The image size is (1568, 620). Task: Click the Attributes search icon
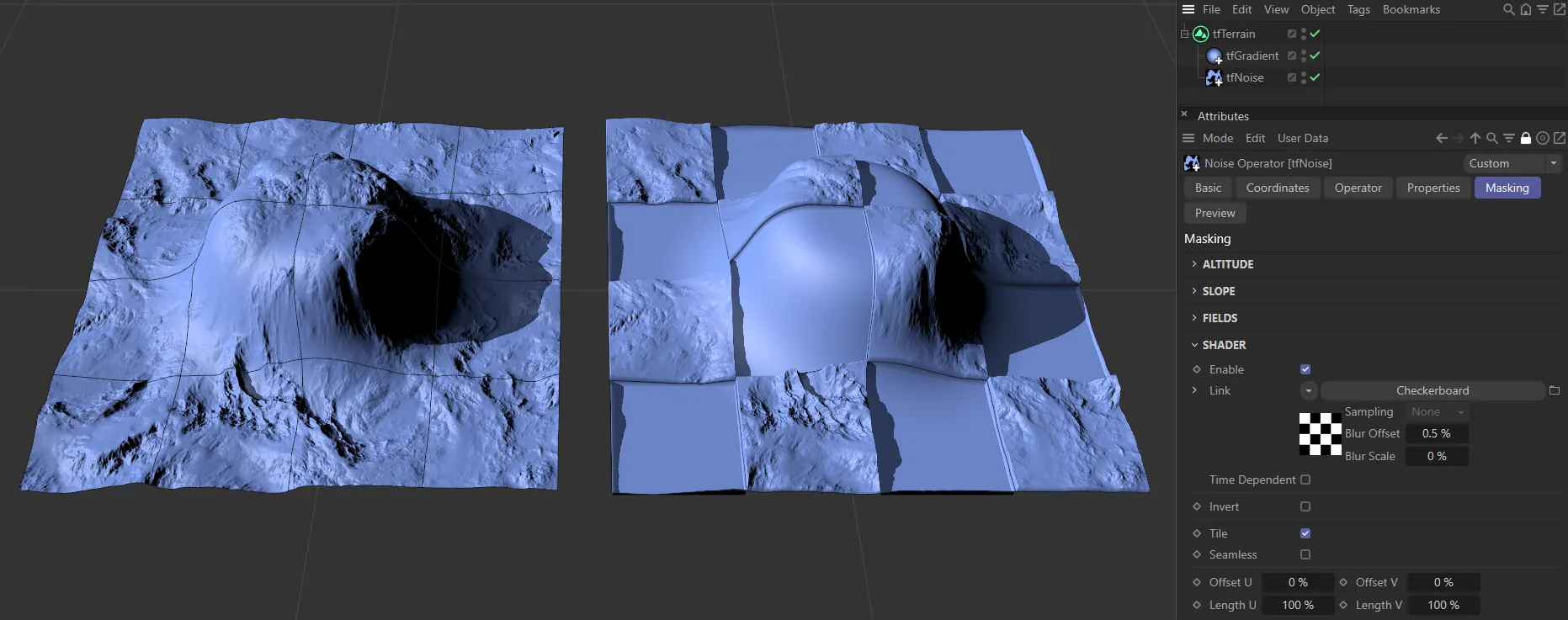(x=1492, y=138)
